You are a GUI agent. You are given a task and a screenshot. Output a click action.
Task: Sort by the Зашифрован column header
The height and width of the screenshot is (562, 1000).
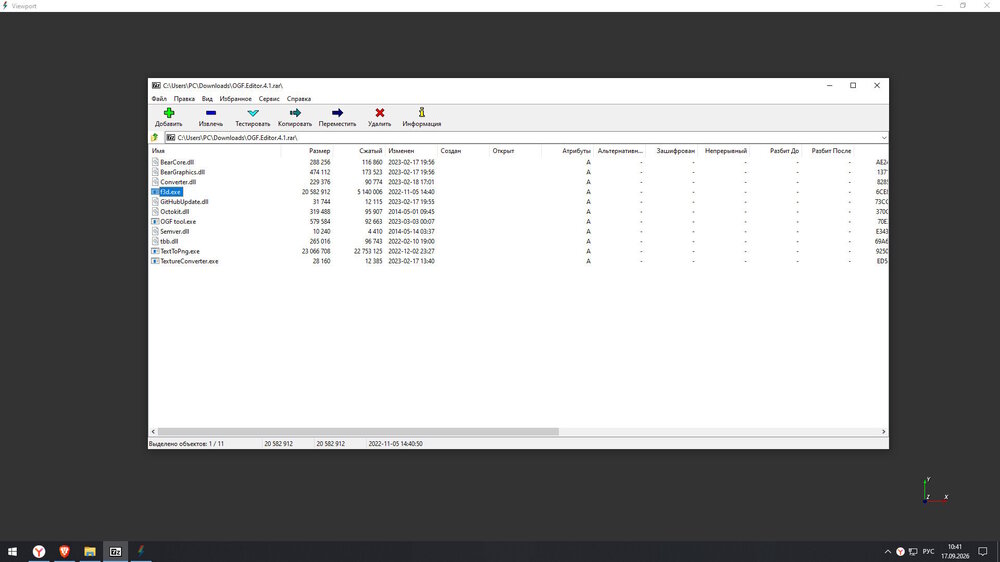(x=672, y=151)
